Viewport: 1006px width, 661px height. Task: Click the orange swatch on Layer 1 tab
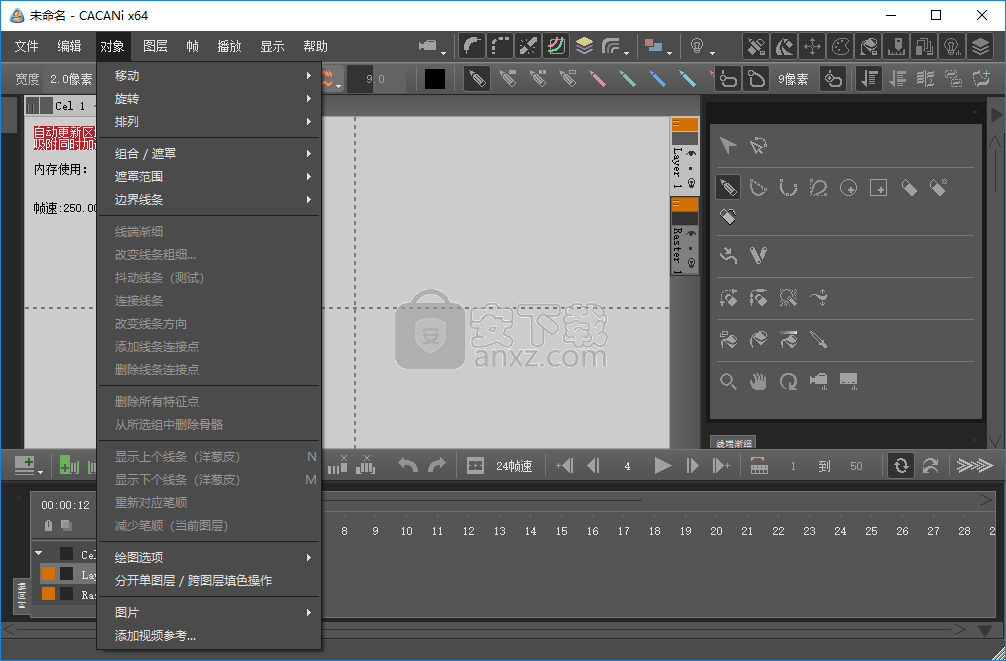[x=685, y=124]
